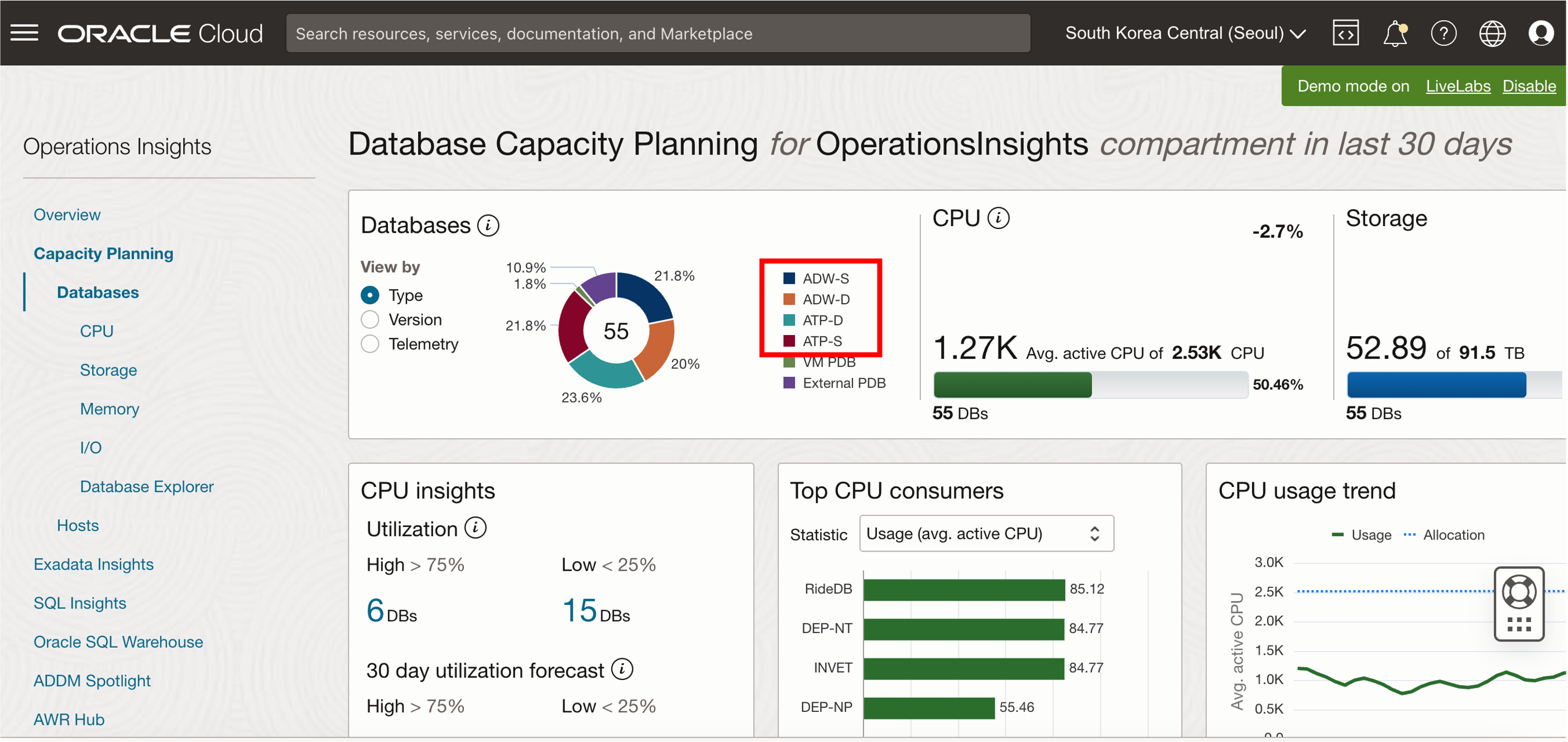Click the DEP-NP bar in chart
1568x742 pixels.
pyautogui.click(x=929, y=709)
